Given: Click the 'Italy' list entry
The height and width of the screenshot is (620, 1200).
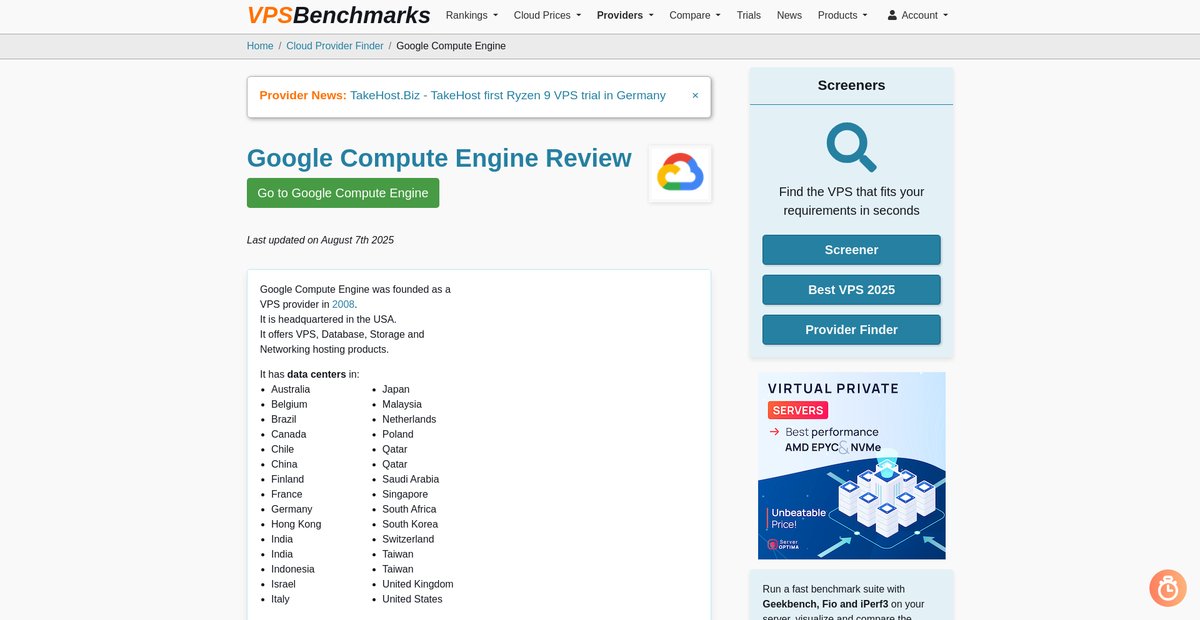Looking at the screenshot, I should (x=280, y=599).
